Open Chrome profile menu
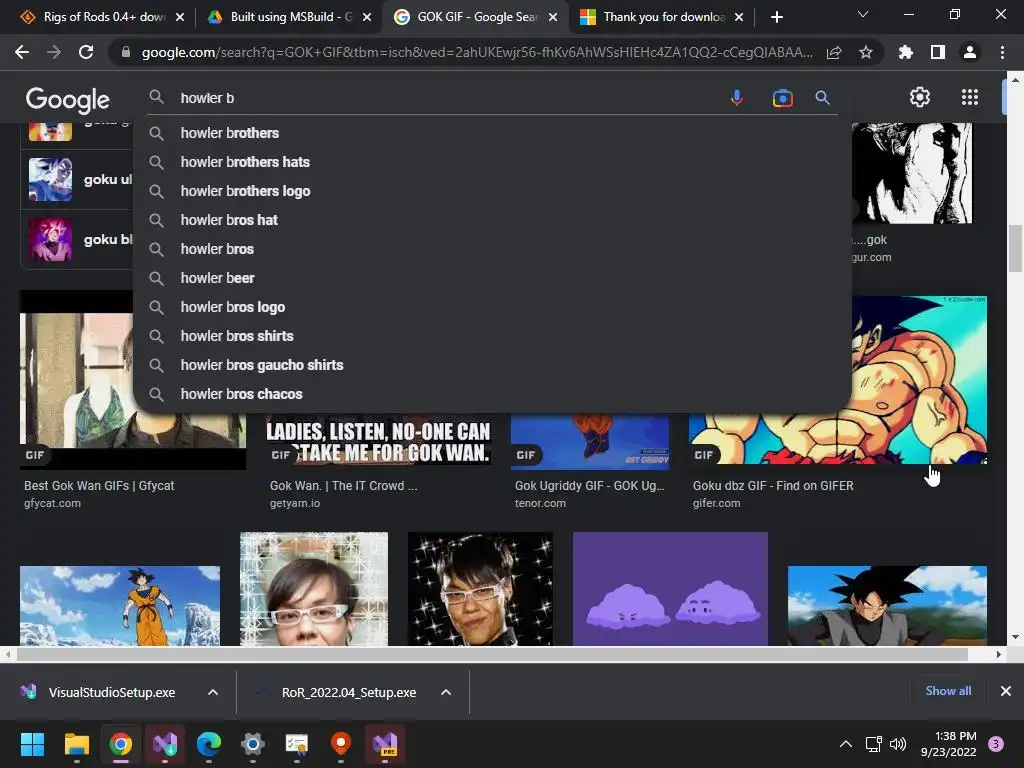This screenshot has height=768, width=1024. point(970,52)
